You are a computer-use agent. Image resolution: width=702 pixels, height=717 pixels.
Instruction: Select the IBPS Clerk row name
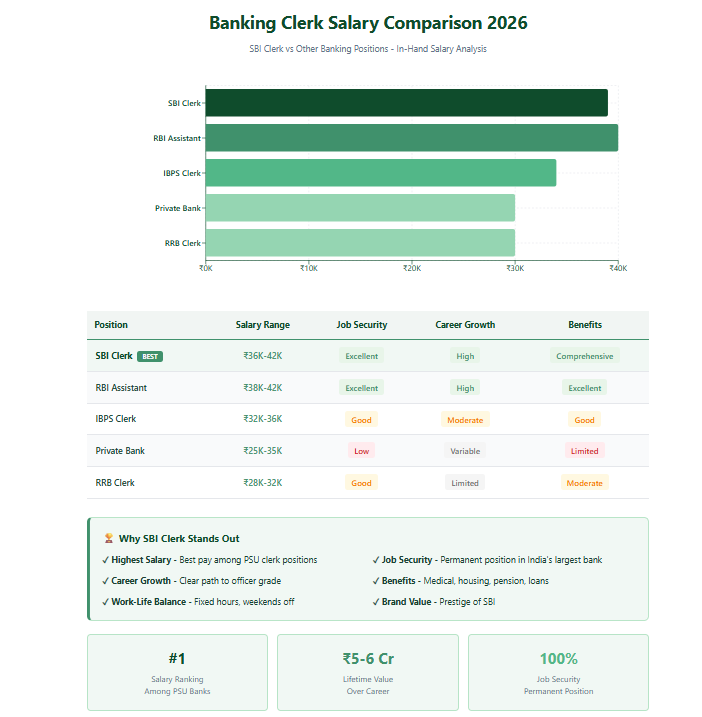point(116,419)
